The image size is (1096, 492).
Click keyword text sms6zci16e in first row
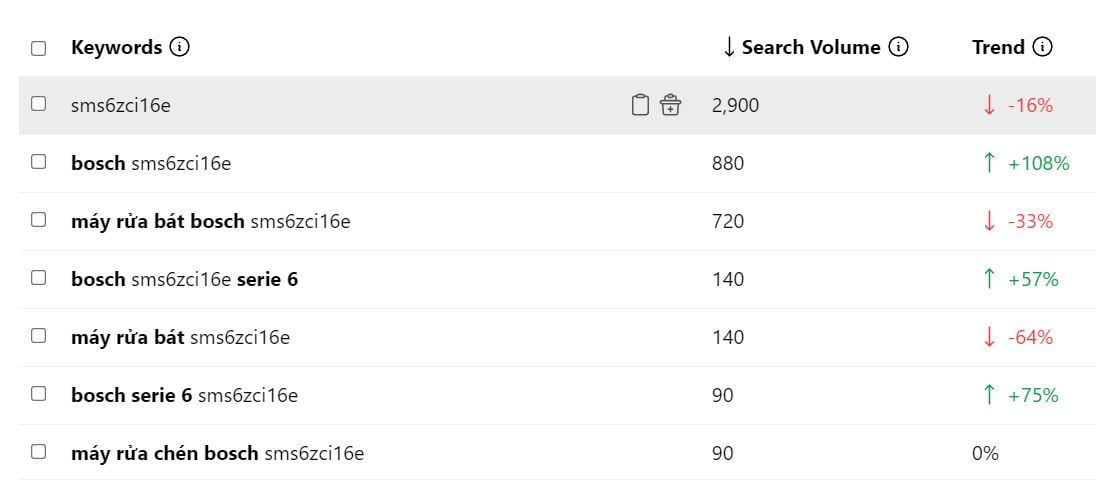121,106
